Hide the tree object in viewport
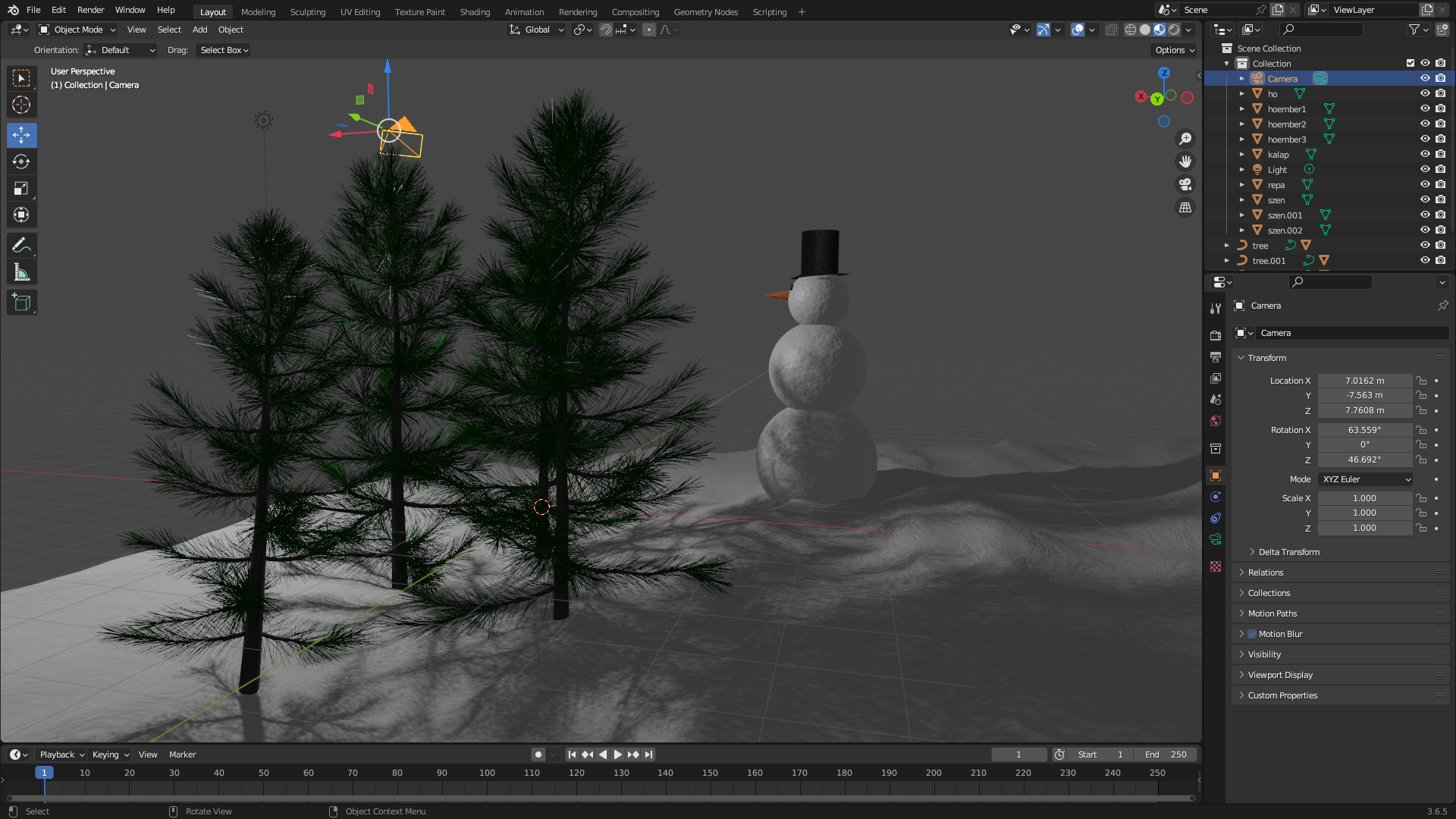The height and width of the screenshot is (819, 1456). point(1425,245)
